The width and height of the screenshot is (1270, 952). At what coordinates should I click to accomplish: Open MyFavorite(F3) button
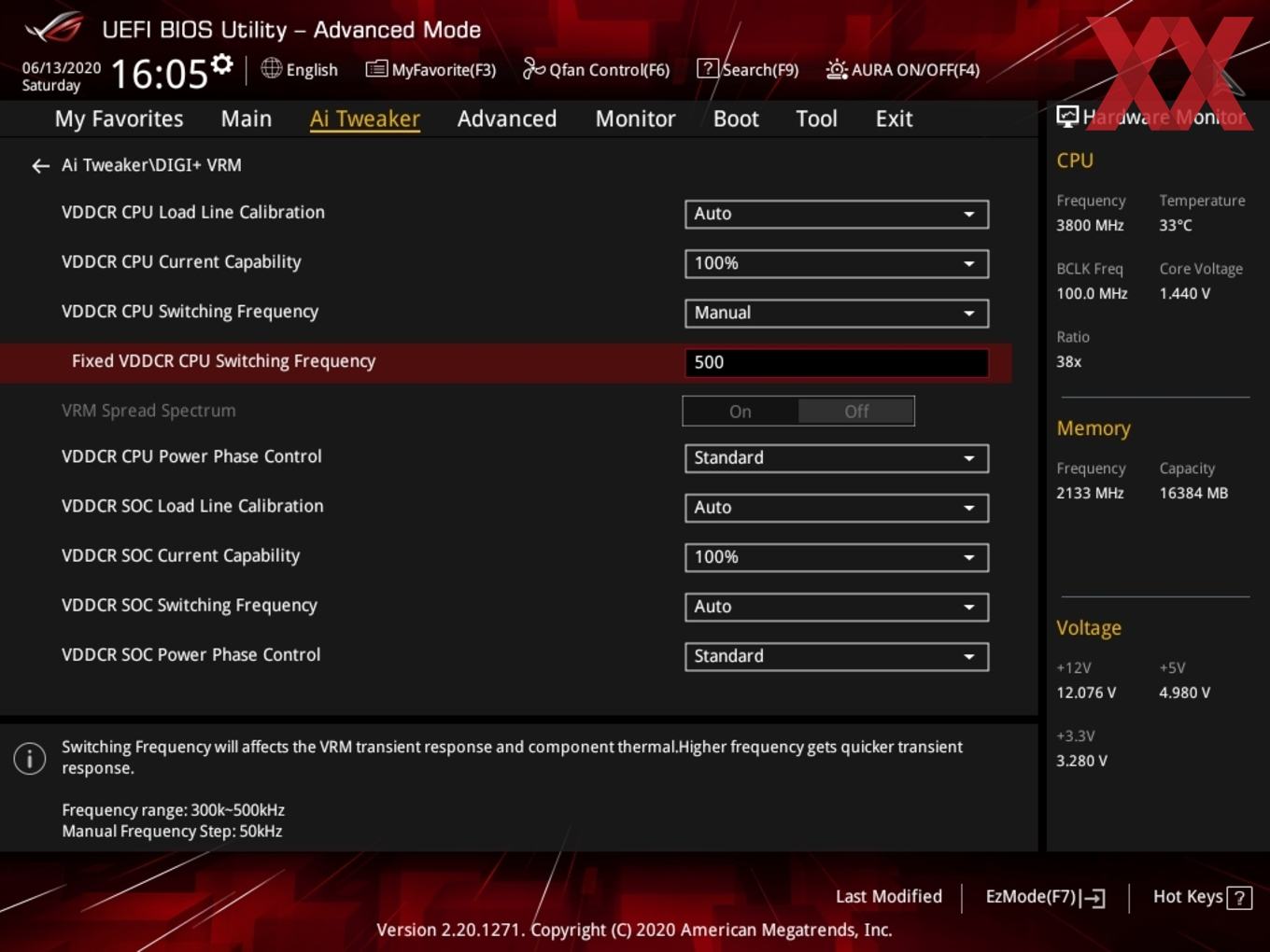click(431, 69)
